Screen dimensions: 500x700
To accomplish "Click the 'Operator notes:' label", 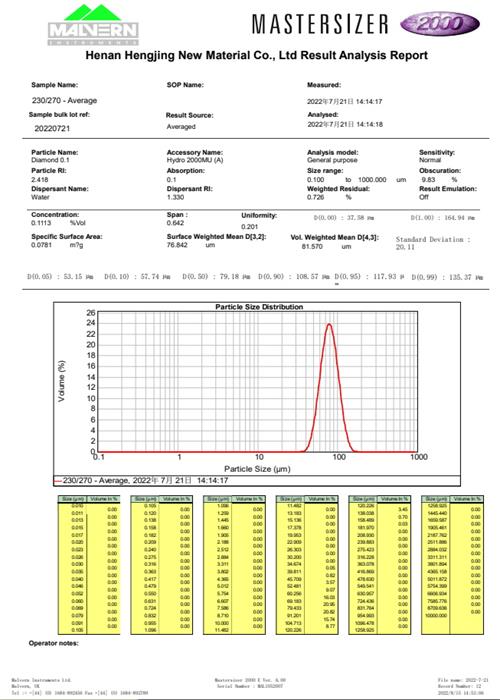I will pos(54,643).
